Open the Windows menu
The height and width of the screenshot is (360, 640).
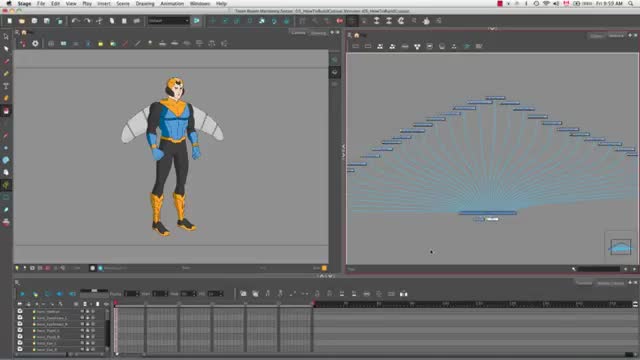pos(200,4)
